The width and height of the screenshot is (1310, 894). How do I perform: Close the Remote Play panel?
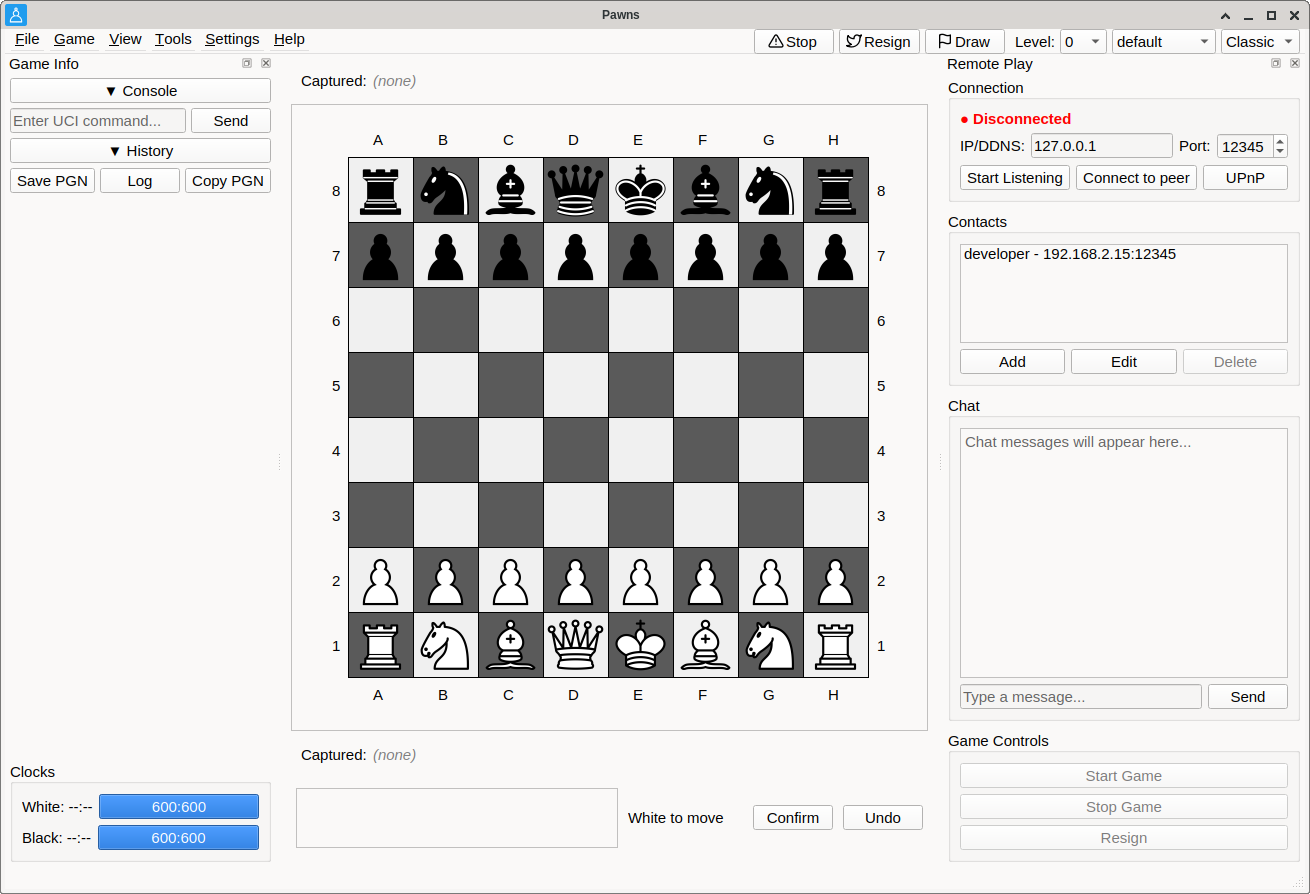[x=1295, y=63]
